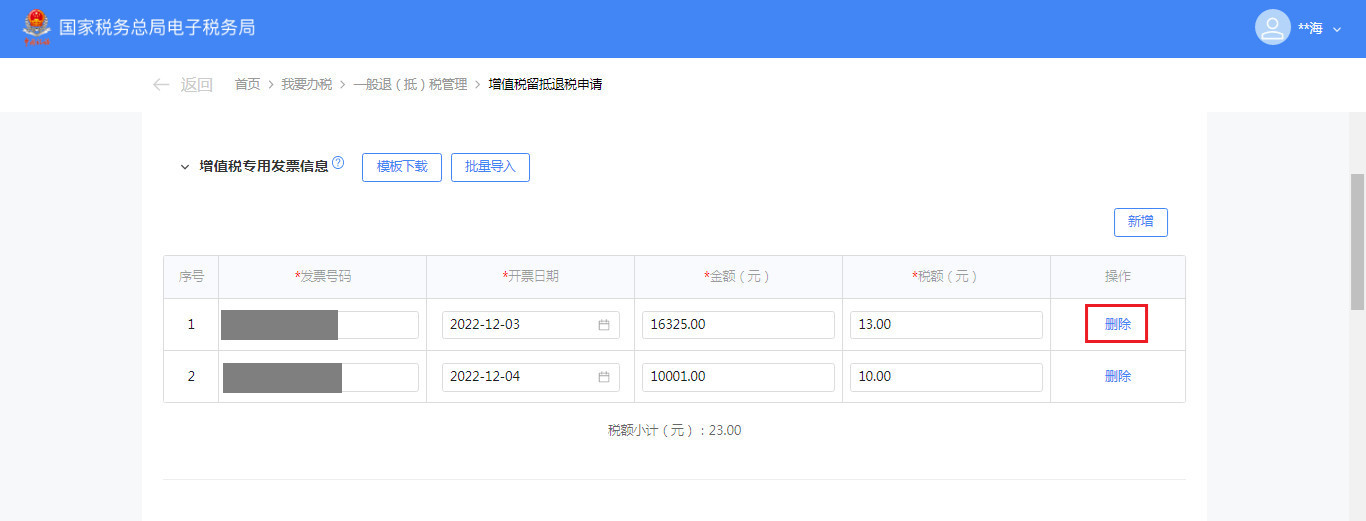Click 新增 to add an invoice row
1366x521 pixels.
click(1140, 222)
